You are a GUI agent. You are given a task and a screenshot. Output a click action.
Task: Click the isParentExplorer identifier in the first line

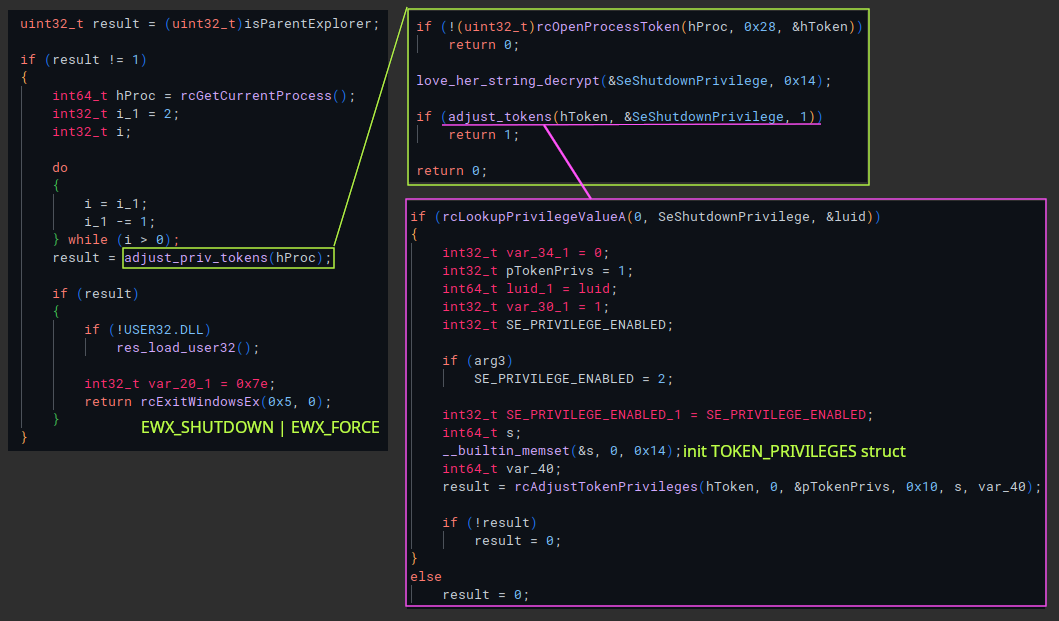click(307, 24)
